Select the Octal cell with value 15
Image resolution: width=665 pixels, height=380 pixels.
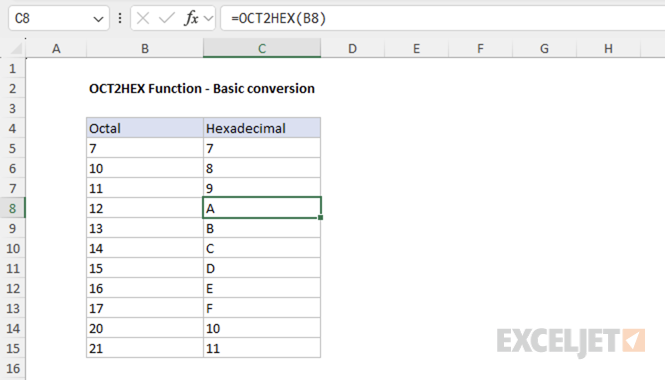click(x=145, y=268)
